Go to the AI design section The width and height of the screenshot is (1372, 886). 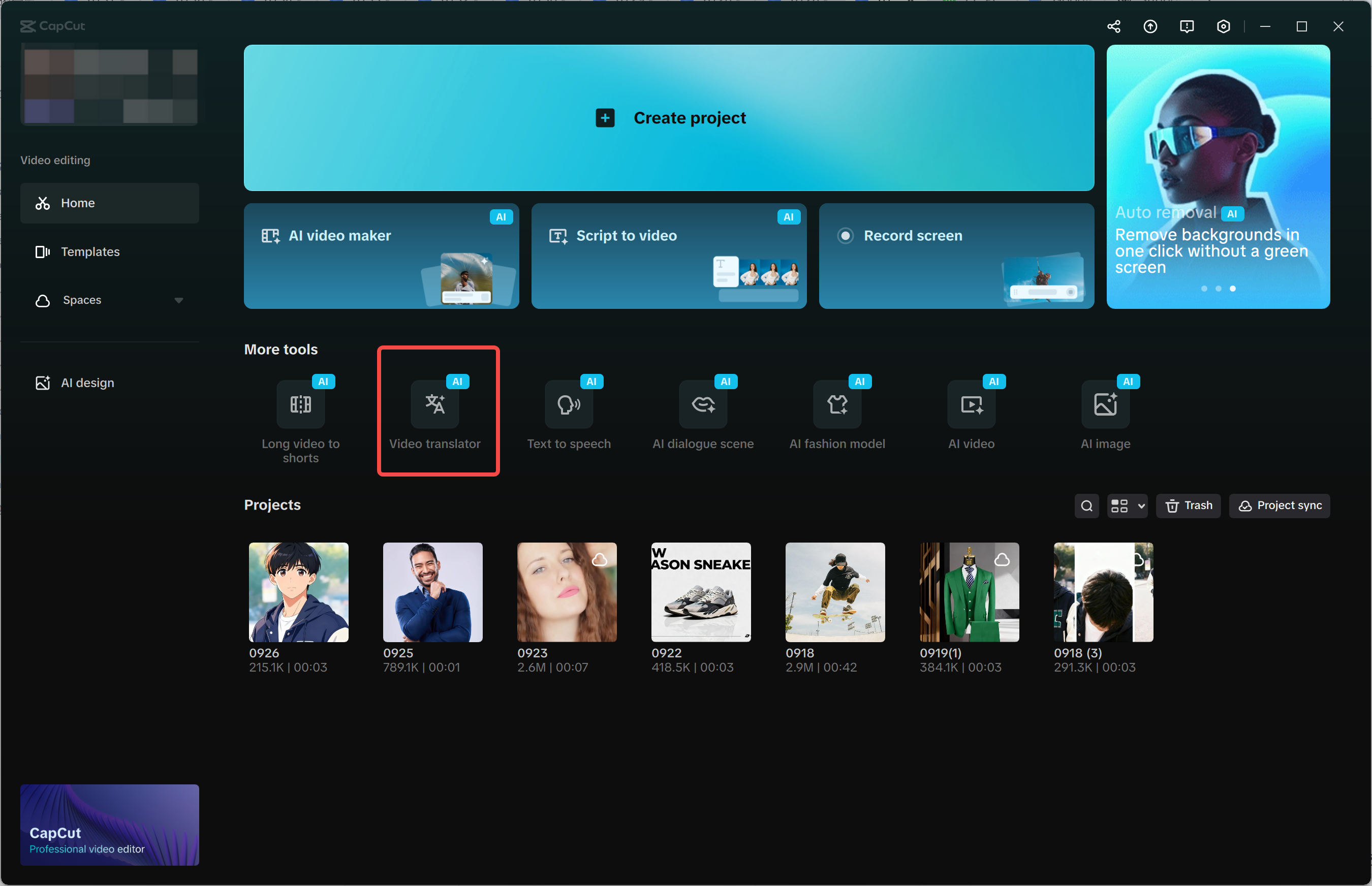109,383
